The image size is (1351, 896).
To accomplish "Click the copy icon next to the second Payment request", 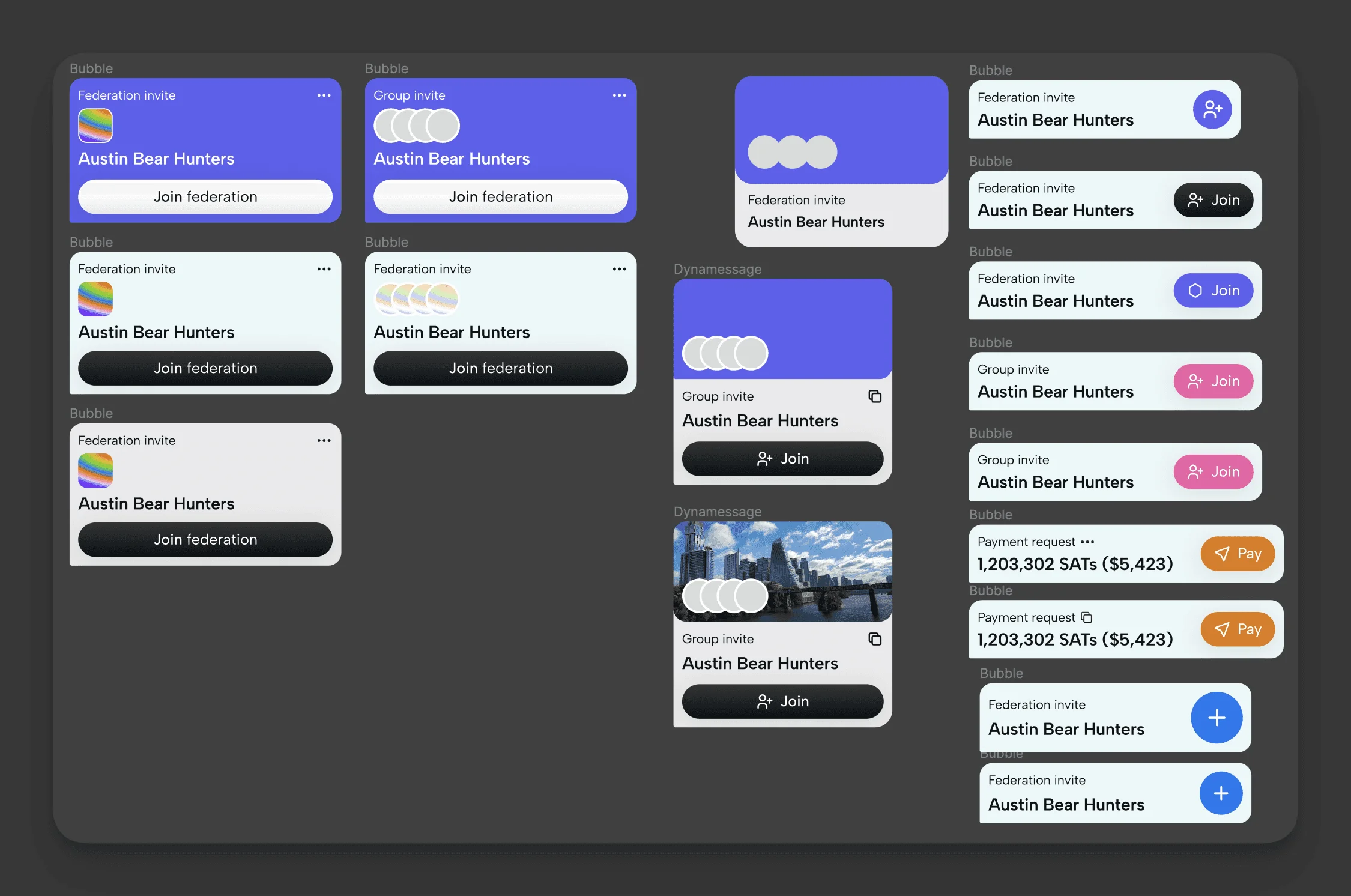I will tap(1086, 617).
